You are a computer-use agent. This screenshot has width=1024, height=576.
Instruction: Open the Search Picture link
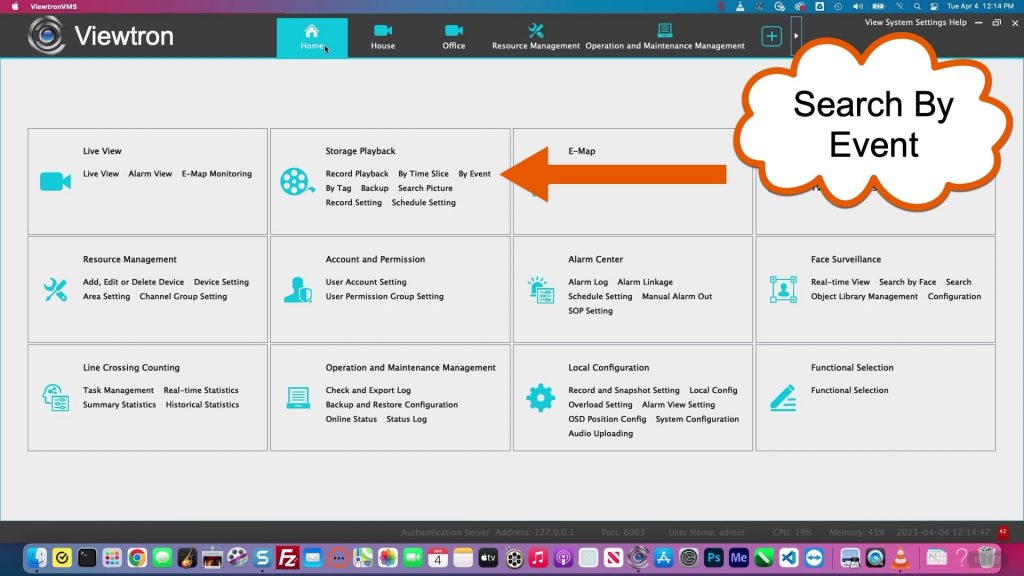(425, 188)
